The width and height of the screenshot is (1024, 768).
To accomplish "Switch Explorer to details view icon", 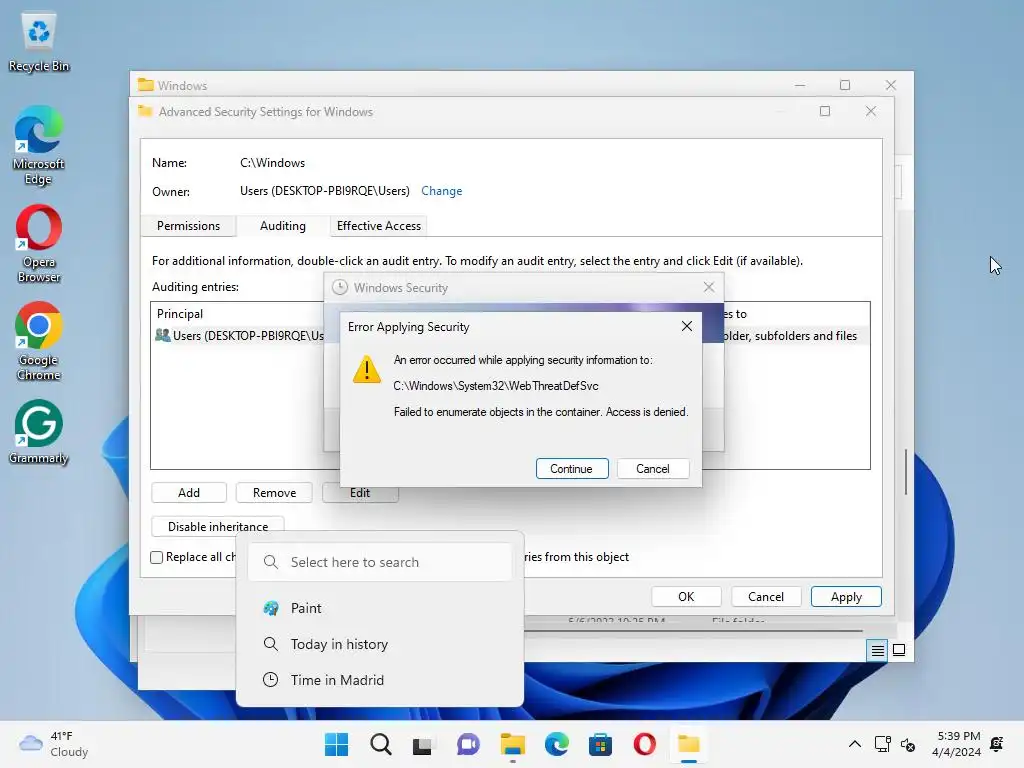I will (877, 650).
